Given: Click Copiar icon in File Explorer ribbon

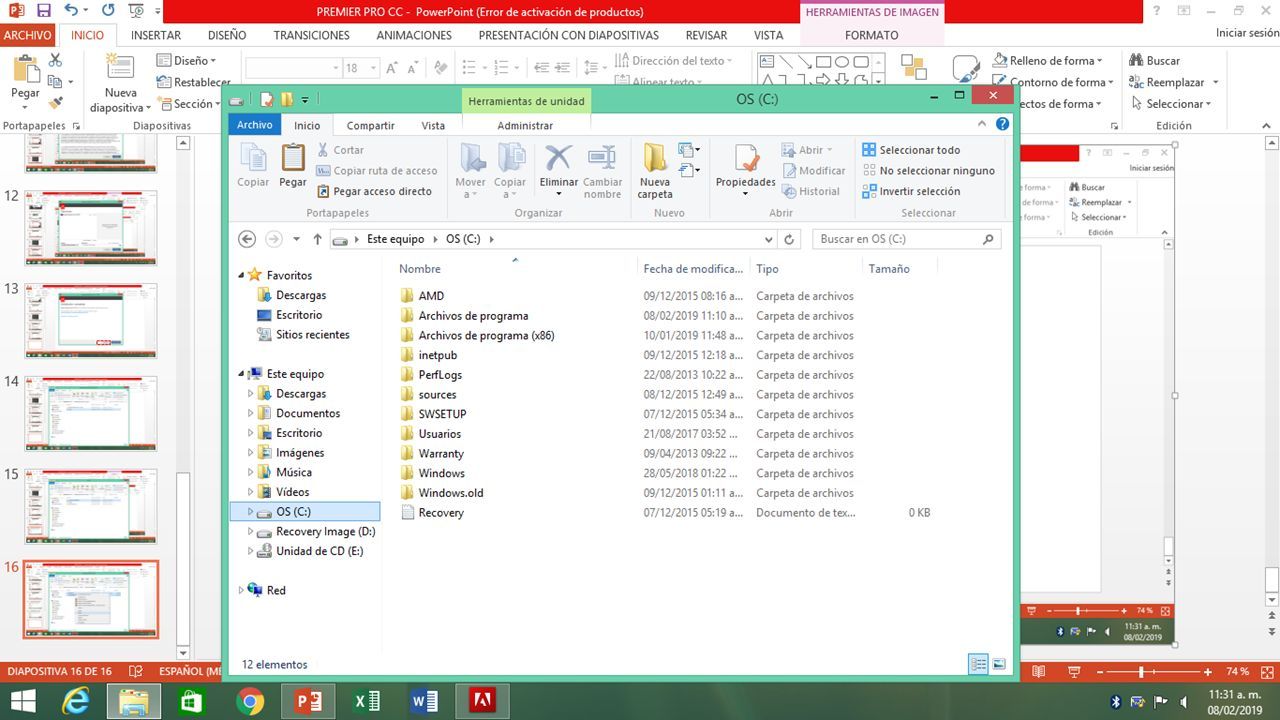Looking at the screenshot, I should point(253,158).
